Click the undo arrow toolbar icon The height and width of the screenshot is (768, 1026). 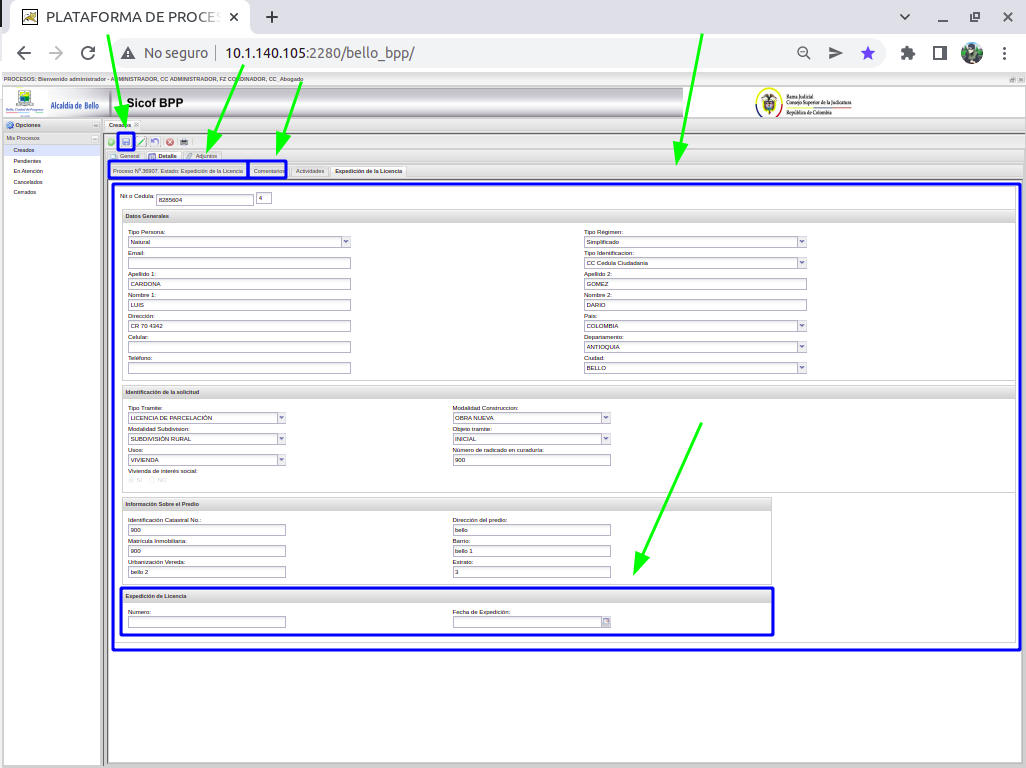pyautogui.click(x=156, y=142)
